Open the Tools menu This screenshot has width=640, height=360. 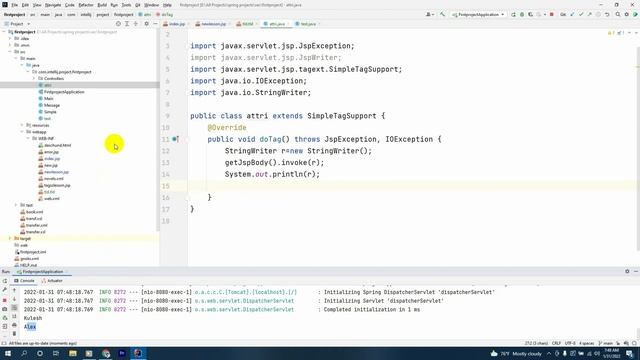click(127, 5)
